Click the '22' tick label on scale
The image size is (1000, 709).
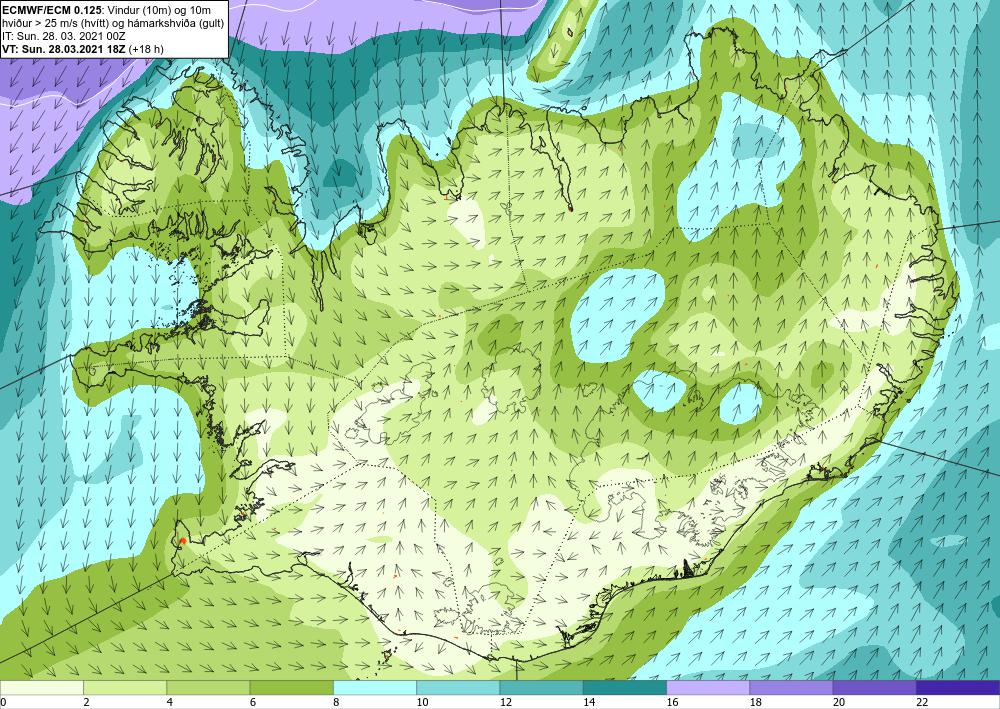(x=922, y=702)
